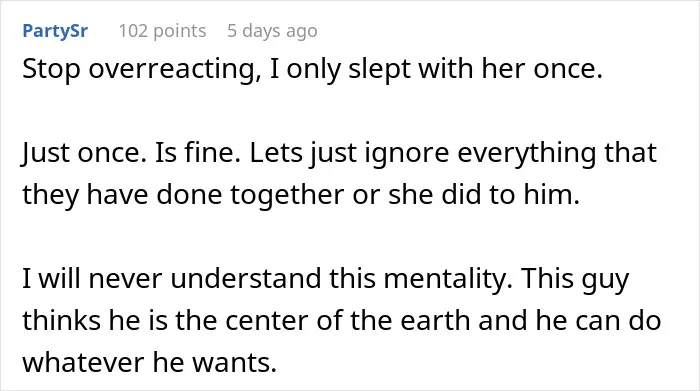Click the word thinks in last paragraph

[x=62, y=321]
